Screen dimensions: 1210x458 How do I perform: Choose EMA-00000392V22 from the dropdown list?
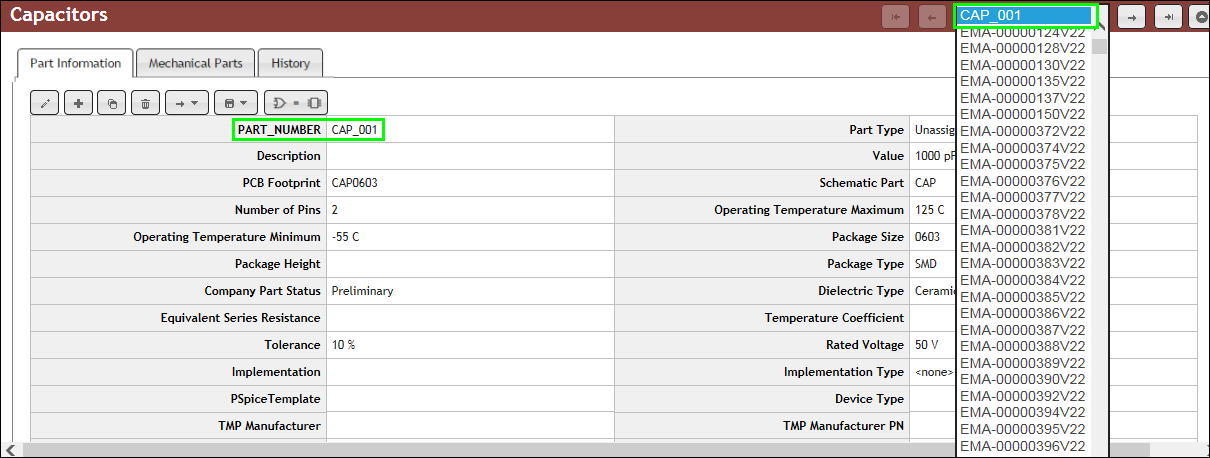tap(1023, 396)
